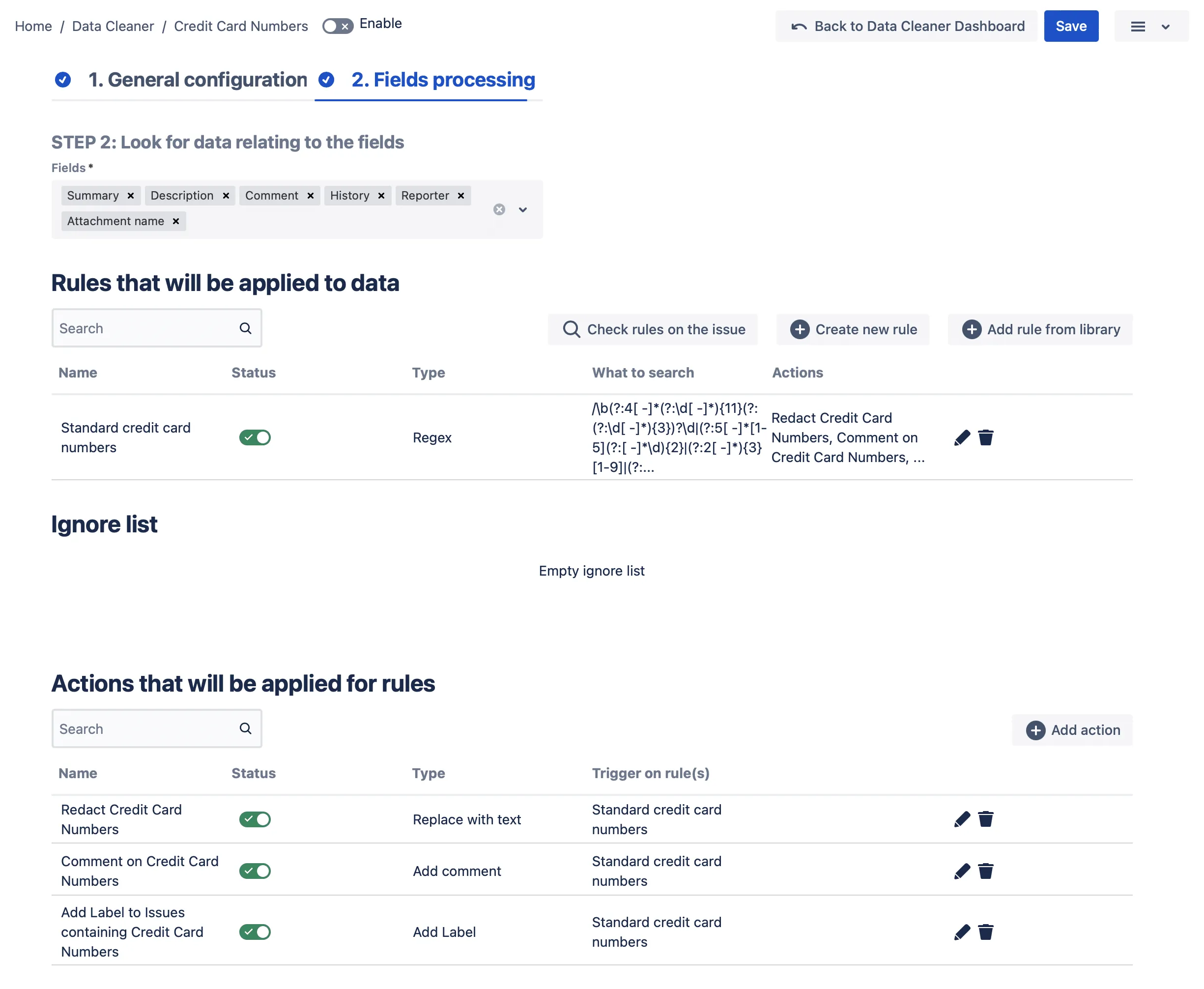The width and height of the screenshot is (1204, 989).
Task: Expand the Fields dropdown chevron
Action: [523, 210]
